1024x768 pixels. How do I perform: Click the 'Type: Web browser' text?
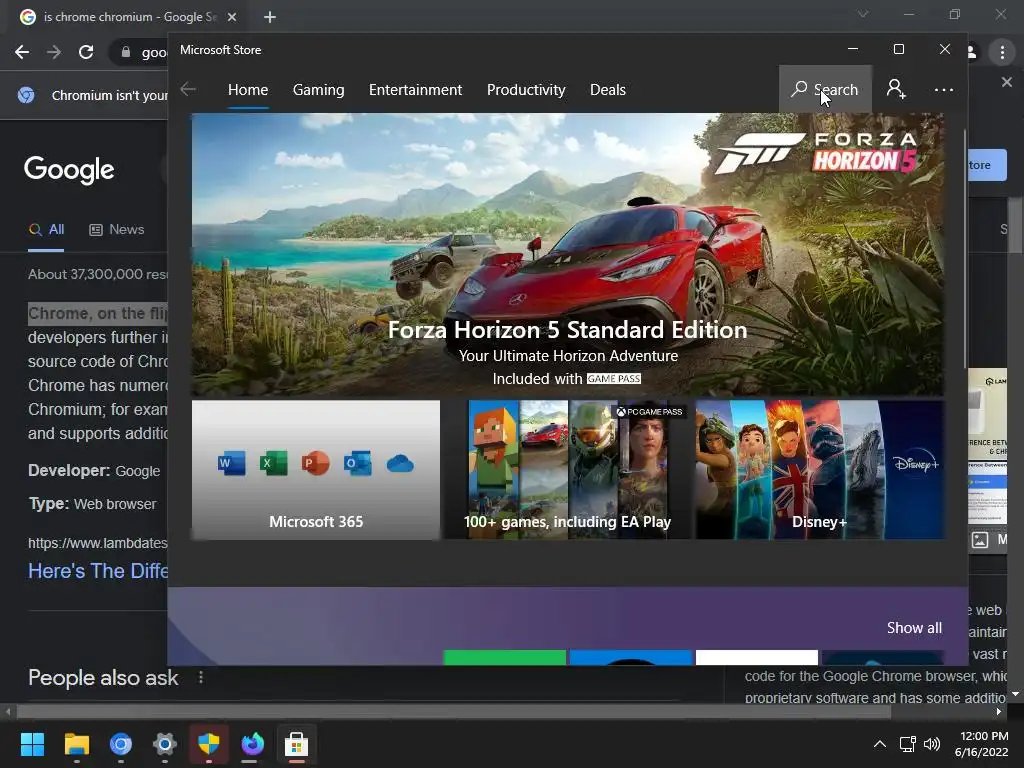point(93,504)
